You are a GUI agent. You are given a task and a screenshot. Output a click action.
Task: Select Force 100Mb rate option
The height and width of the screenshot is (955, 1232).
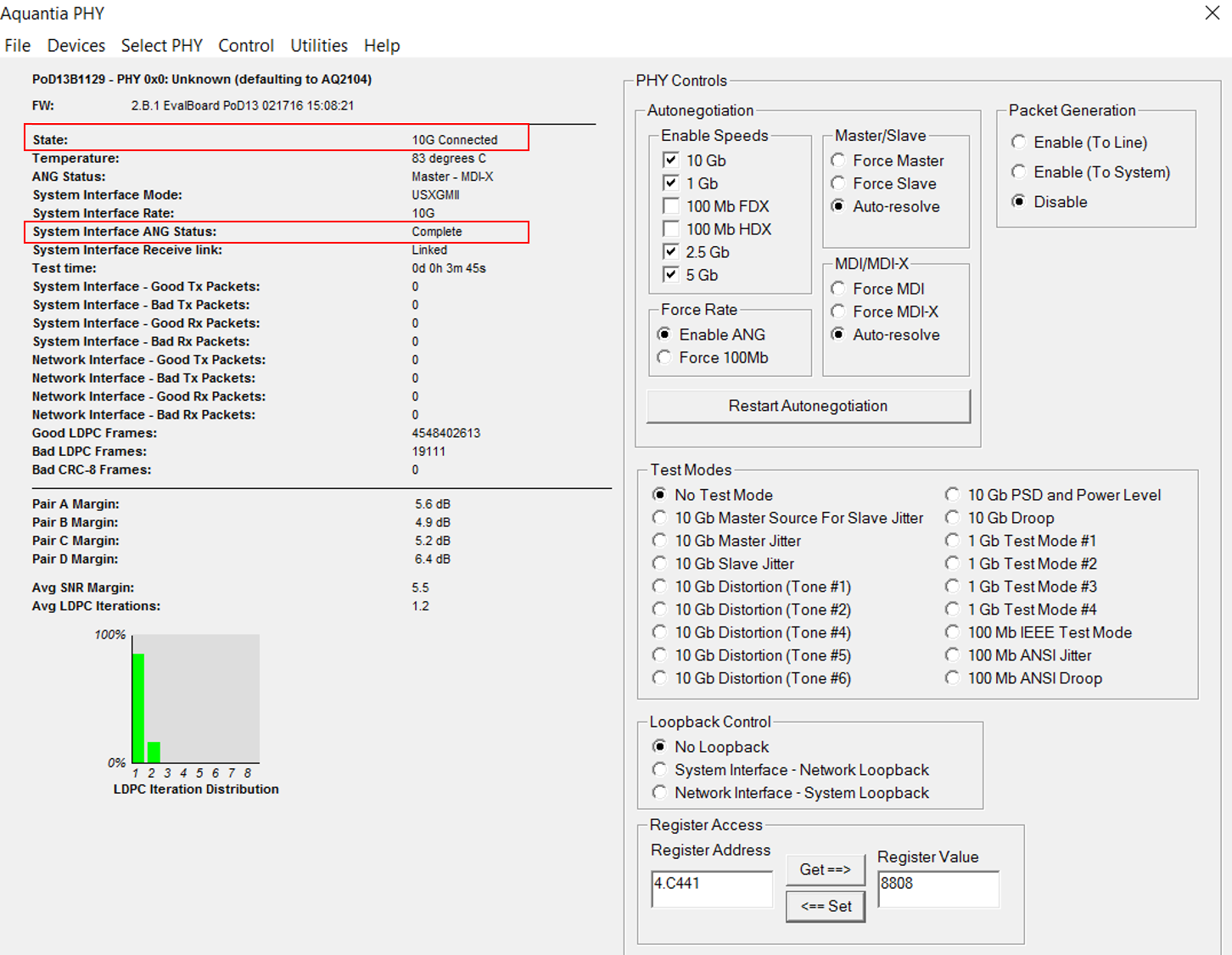664,357
